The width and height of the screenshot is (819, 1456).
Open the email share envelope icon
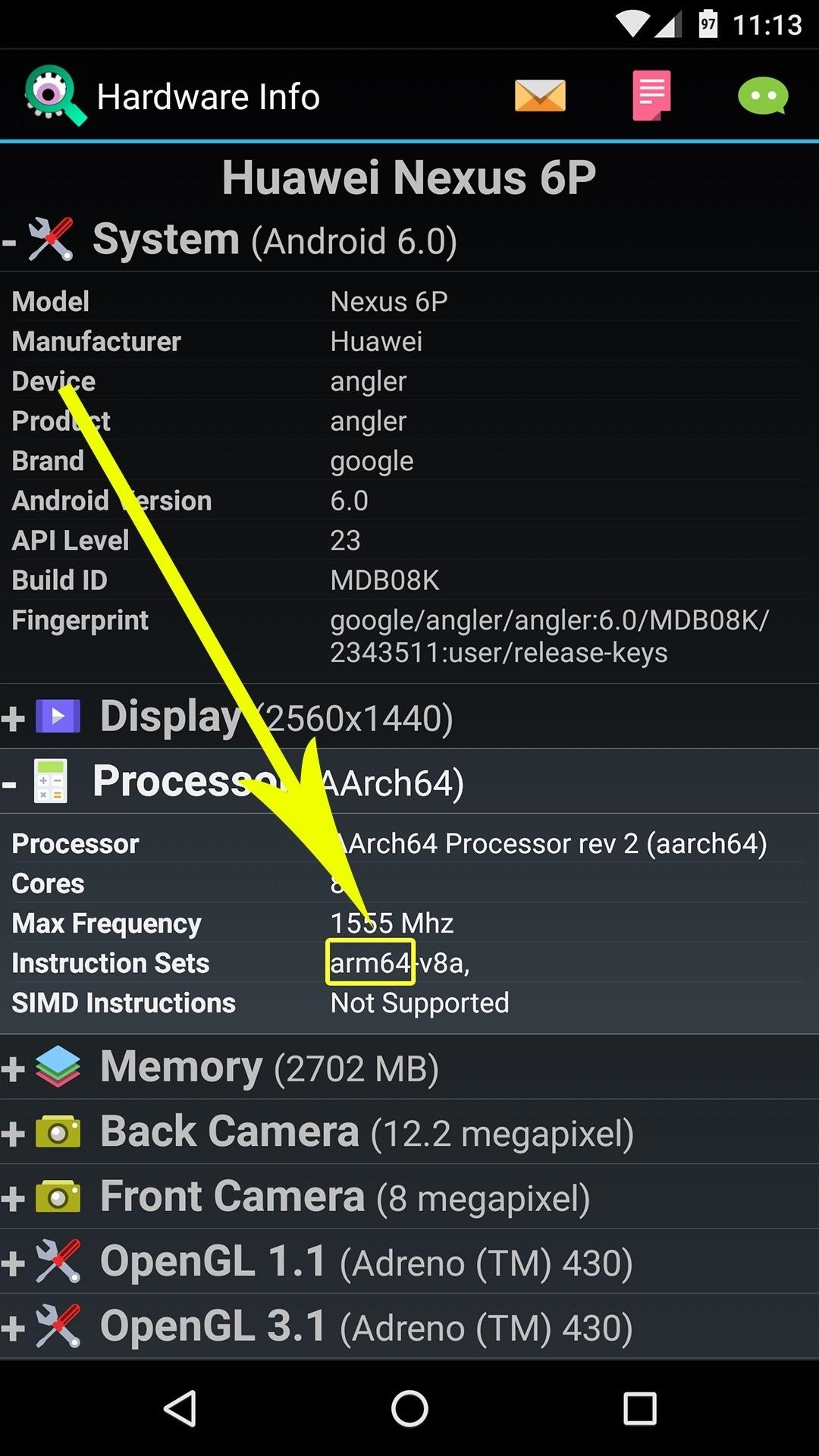(539, 95)
